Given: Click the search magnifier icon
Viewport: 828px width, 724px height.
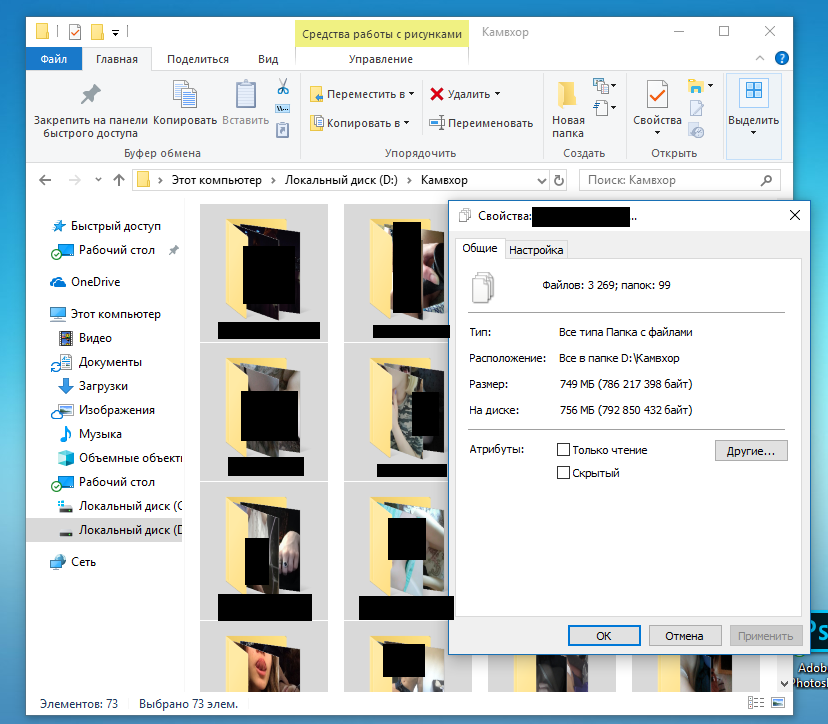Looking at the screenshot, I should (766, 180).
